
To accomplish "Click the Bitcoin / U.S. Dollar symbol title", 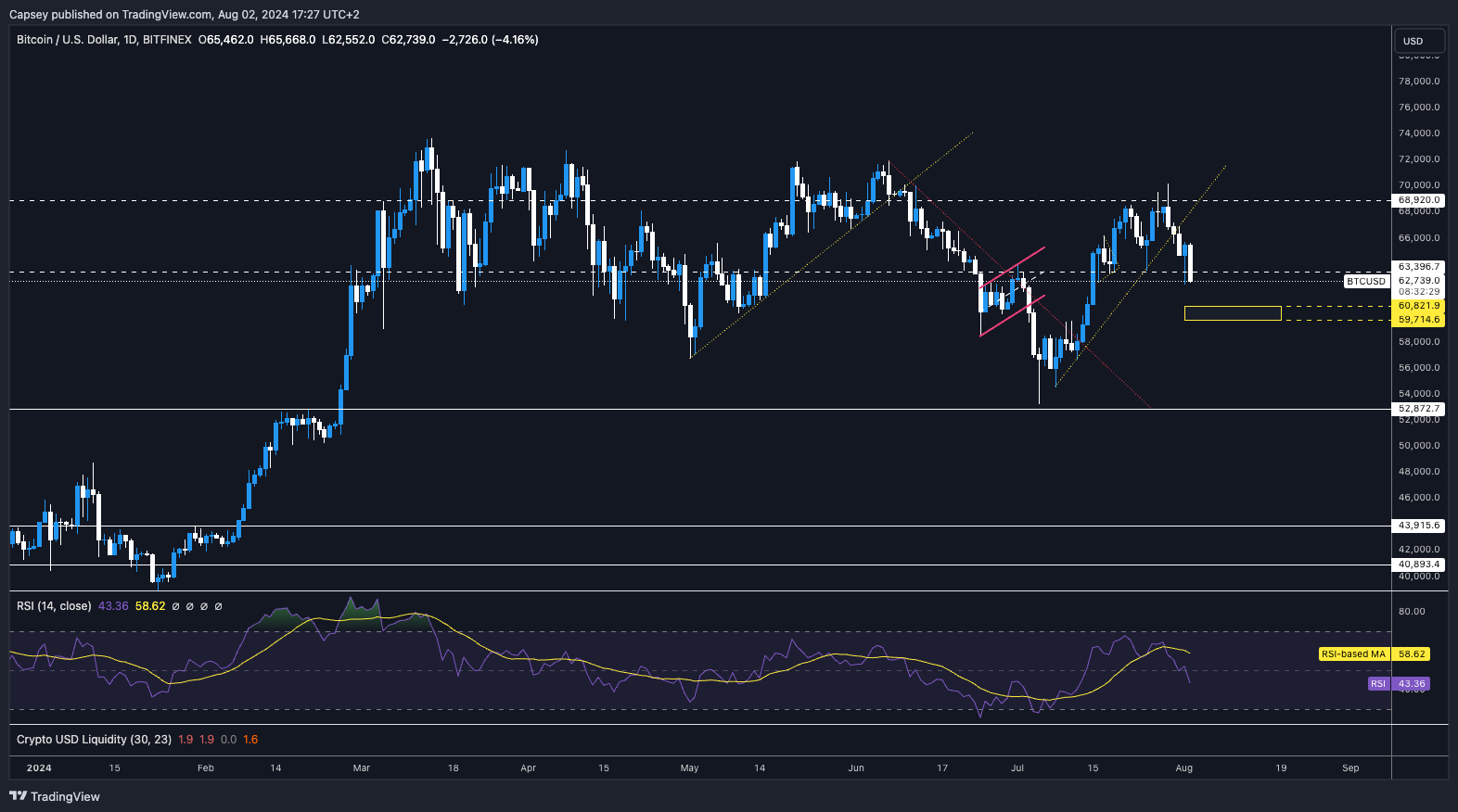I will (x=104, y=40).
